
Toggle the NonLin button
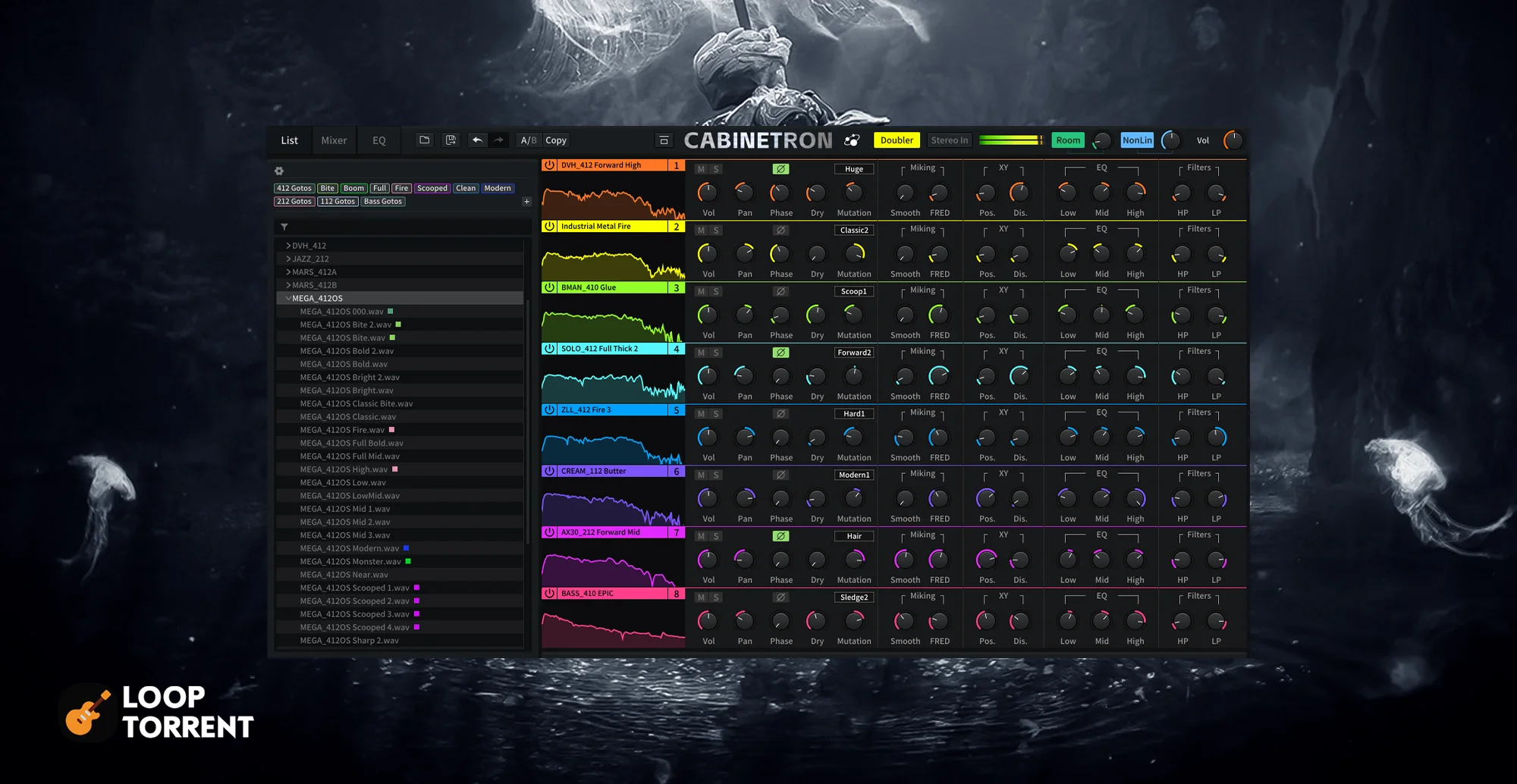(1137, 140)
